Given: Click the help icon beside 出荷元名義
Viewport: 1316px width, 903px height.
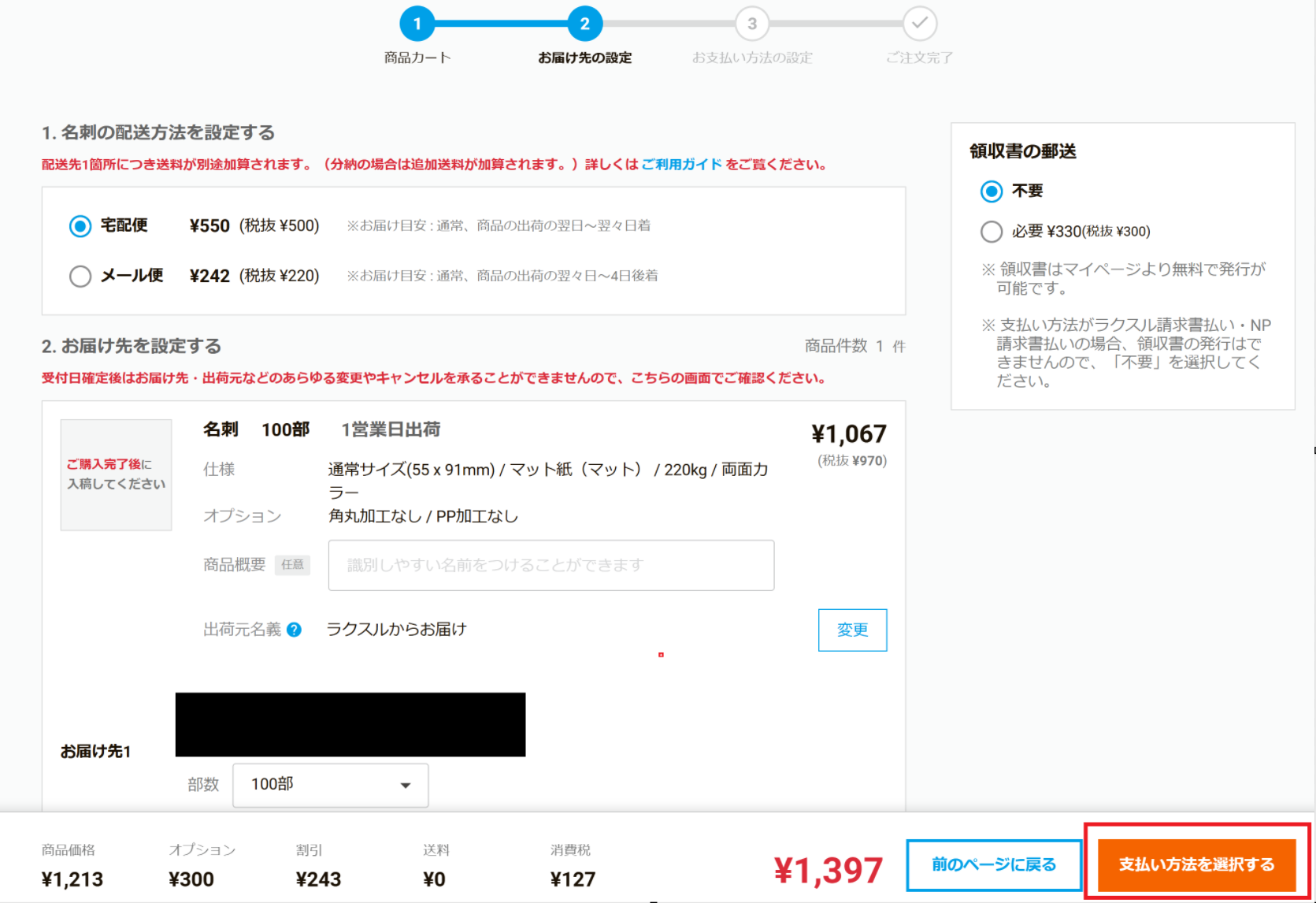Looking at the screenshot, I should (294, 630).
